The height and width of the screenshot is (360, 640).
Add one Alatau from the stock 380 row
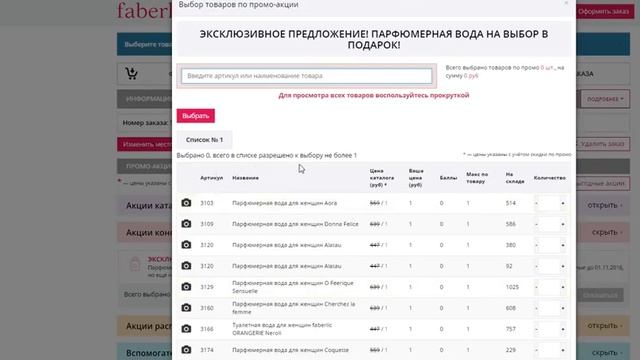click(563, 245)
